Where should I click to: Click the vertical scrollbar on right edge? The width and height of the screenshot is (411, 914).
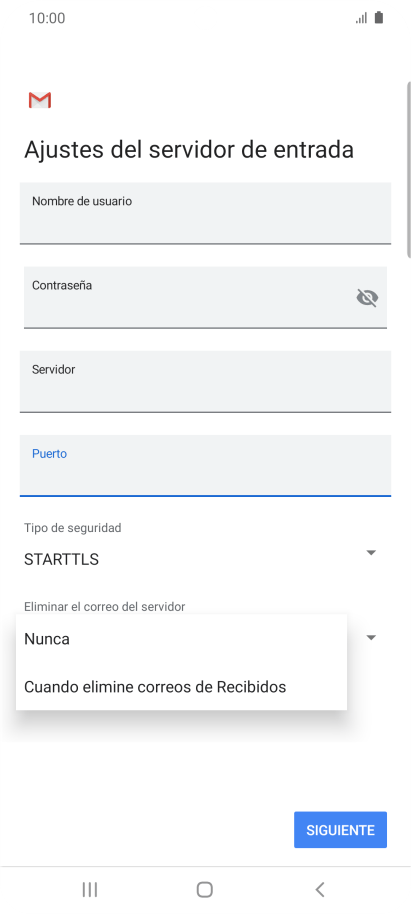[x=409, y=169]
